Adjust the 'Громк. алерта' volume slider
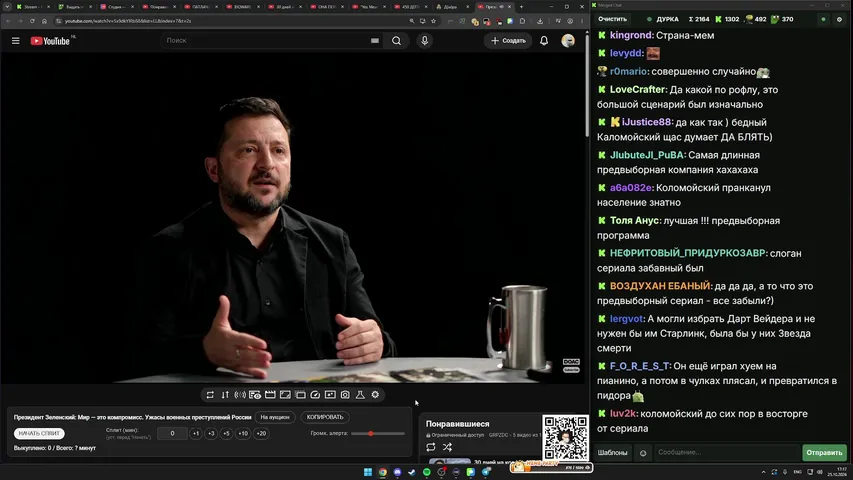Viewport: 853px width, 480px height. click(x=378, y=434)
